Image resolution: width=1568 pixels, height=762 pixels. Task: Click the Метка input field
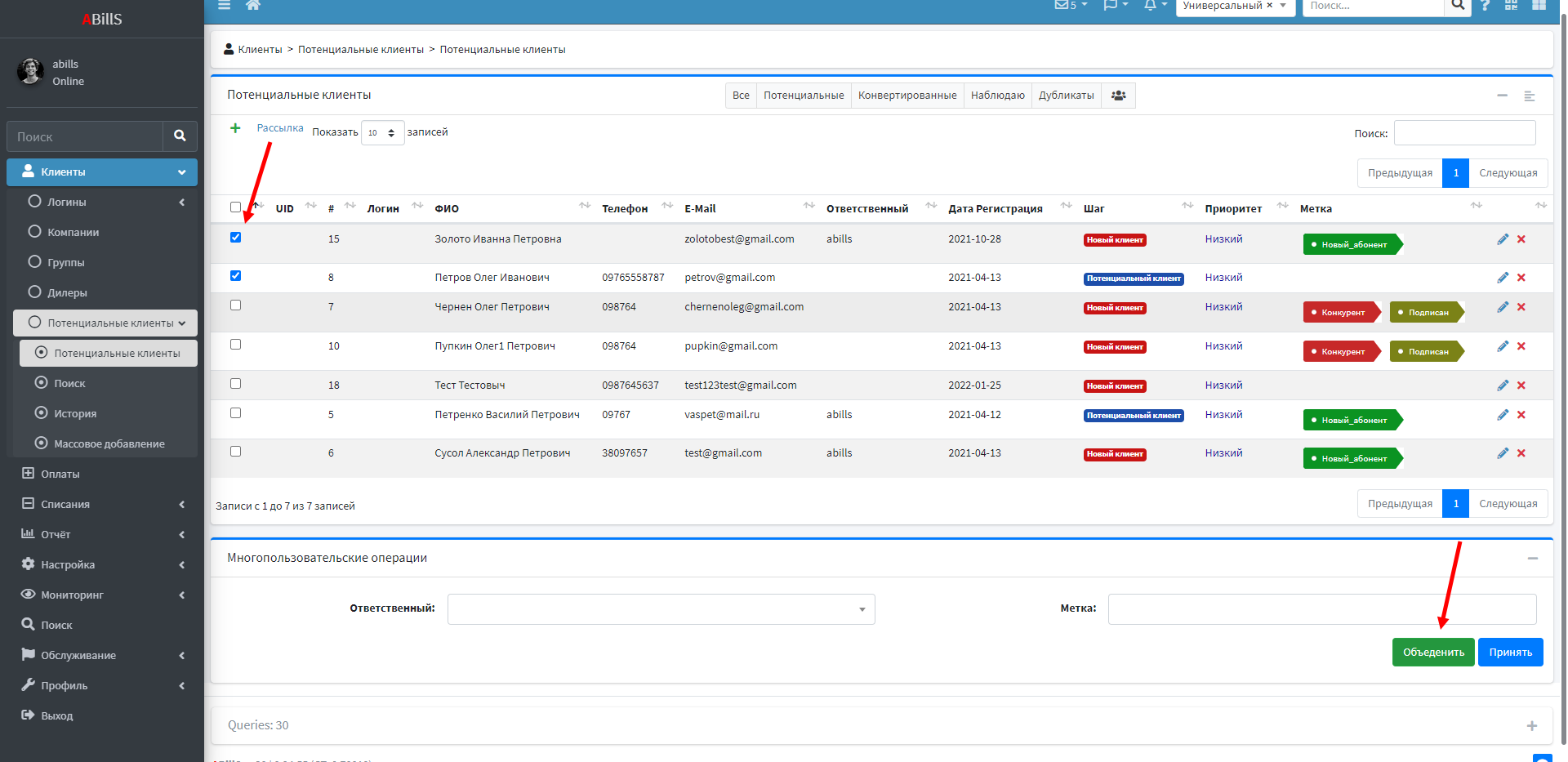click(x=1321, y=609)
